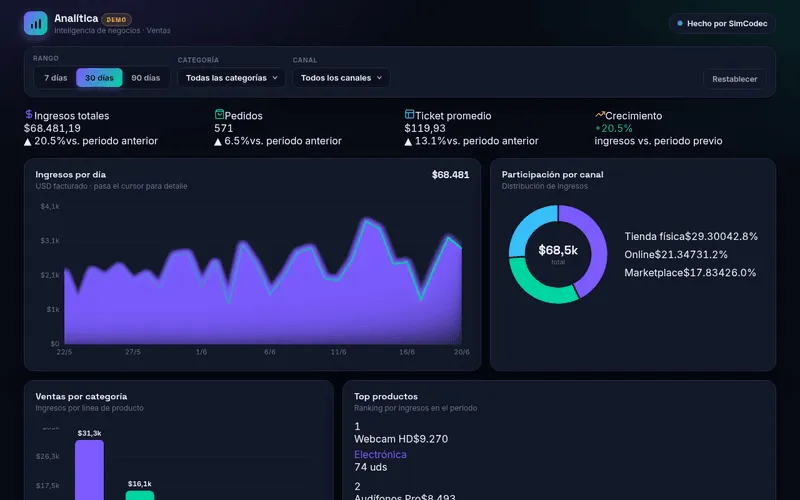Viewport: 800px width, 500px height.
Task: Click the Tienda física legend row
Action: [691, 236]
